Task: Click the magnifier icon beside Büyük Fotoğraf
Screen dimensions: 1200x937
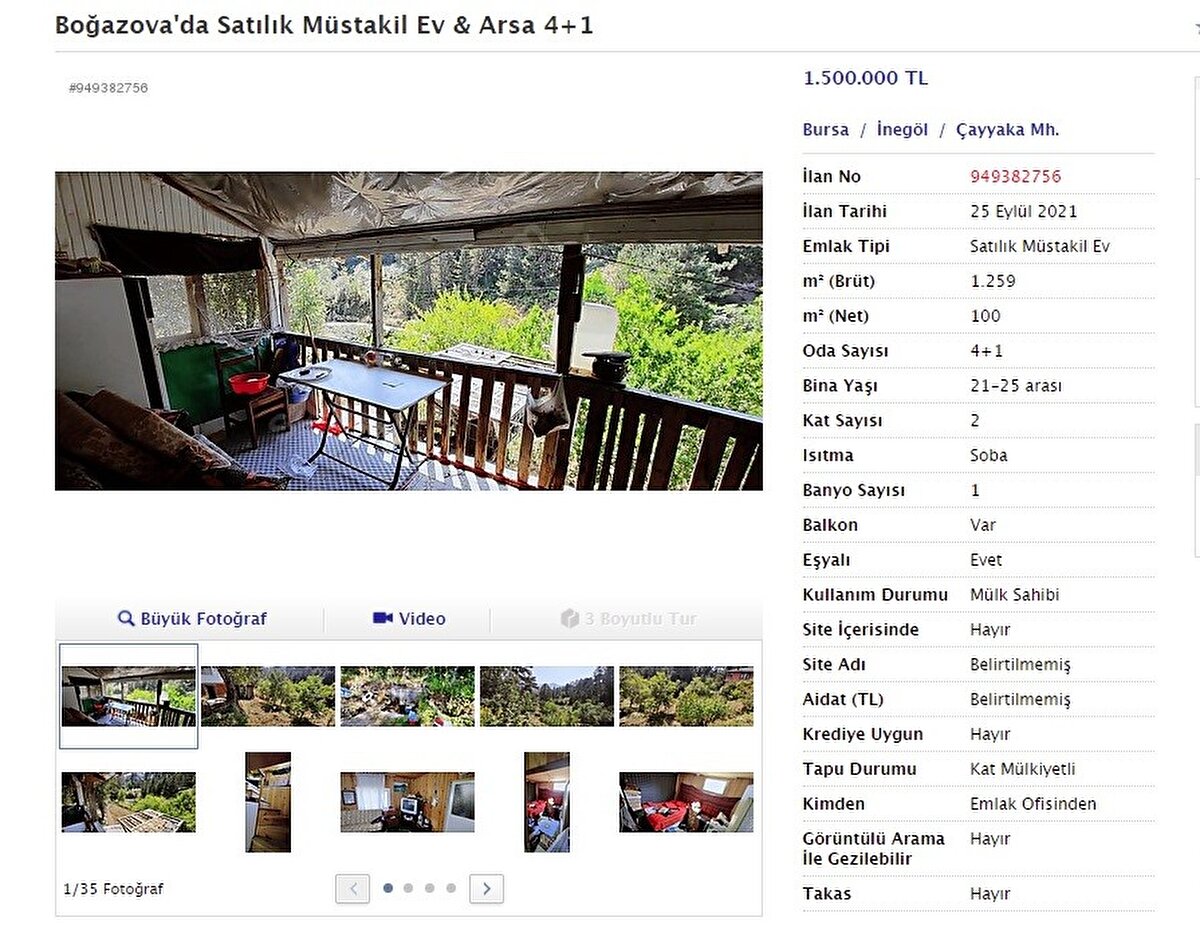Action: pyautogui.click(x=126, y=619)
